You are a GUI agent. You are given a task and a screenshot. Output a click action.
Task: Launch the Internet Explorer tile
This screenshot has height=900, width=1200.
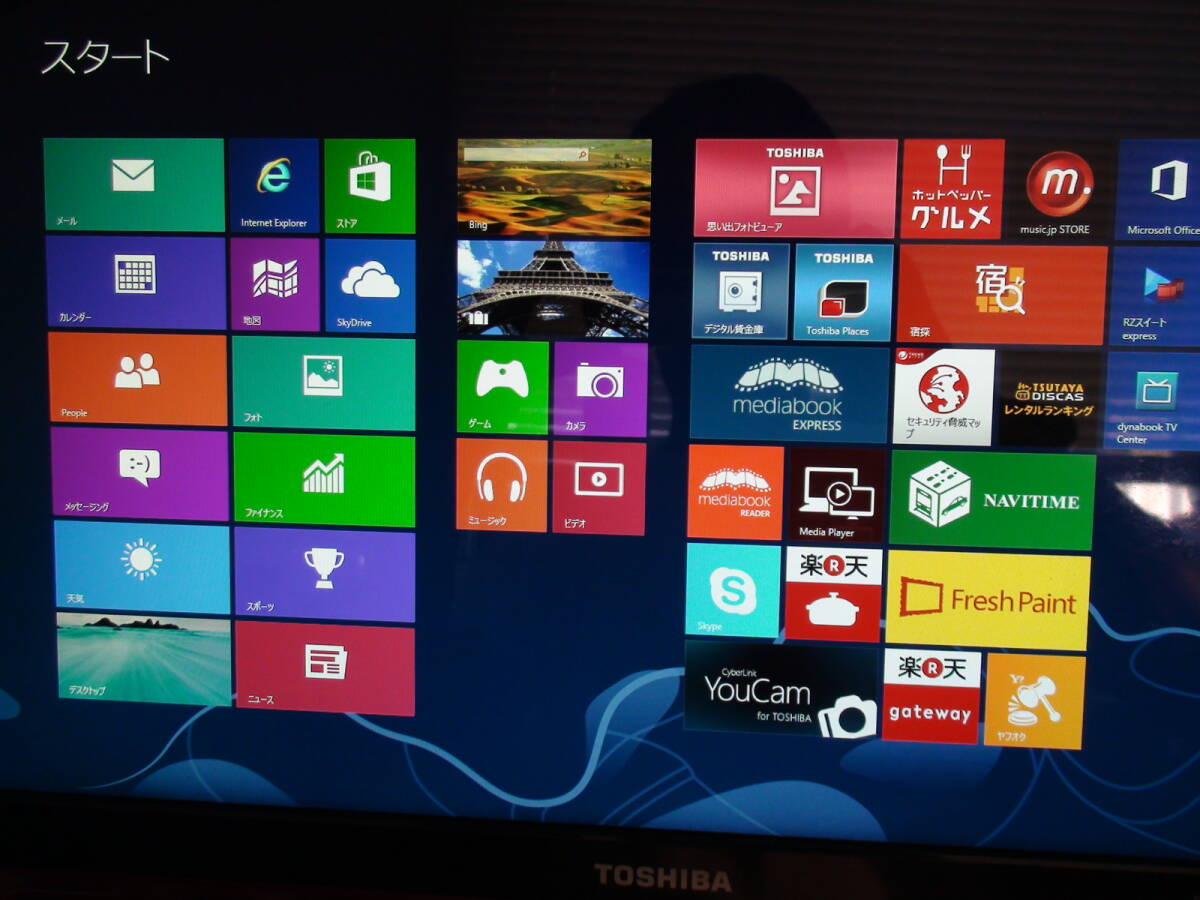(274, 185)
